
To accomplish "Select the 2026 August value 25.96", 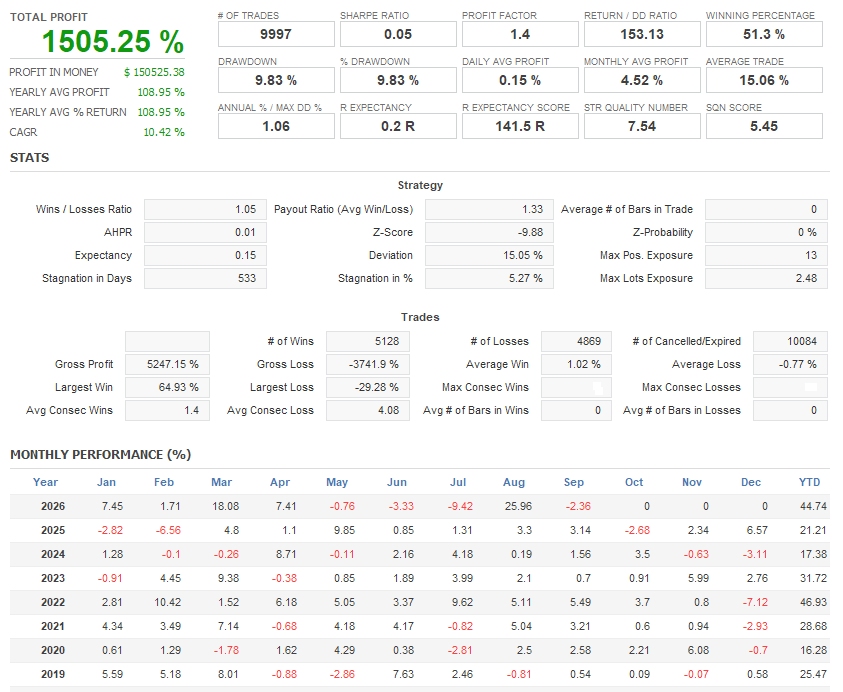I will click(x=518, y=506).
